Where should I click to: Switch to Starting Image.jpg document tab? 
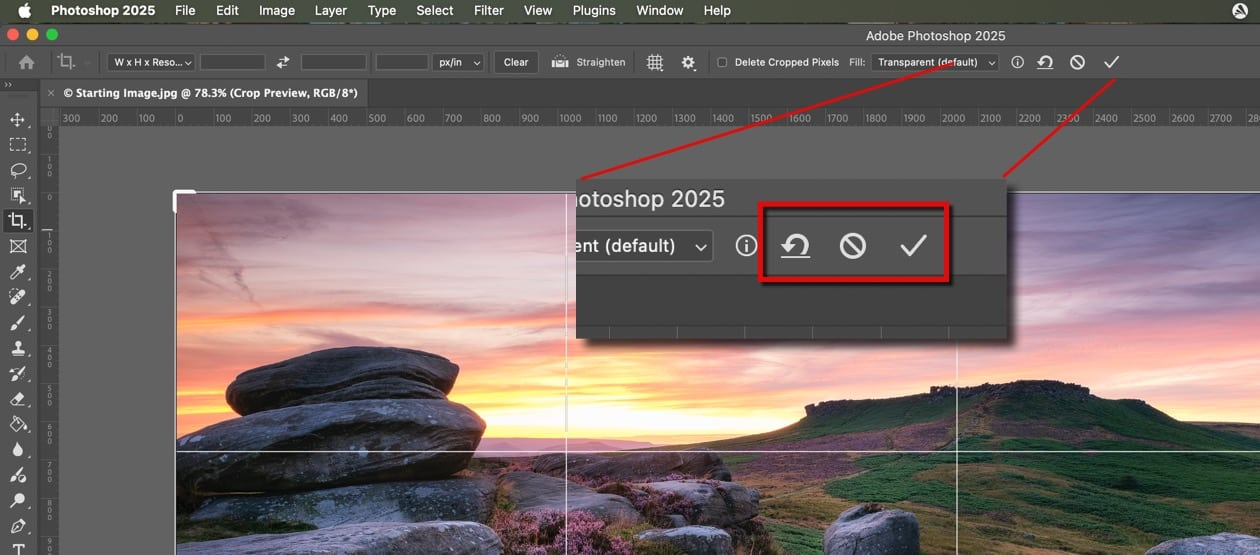click(211, 92)
